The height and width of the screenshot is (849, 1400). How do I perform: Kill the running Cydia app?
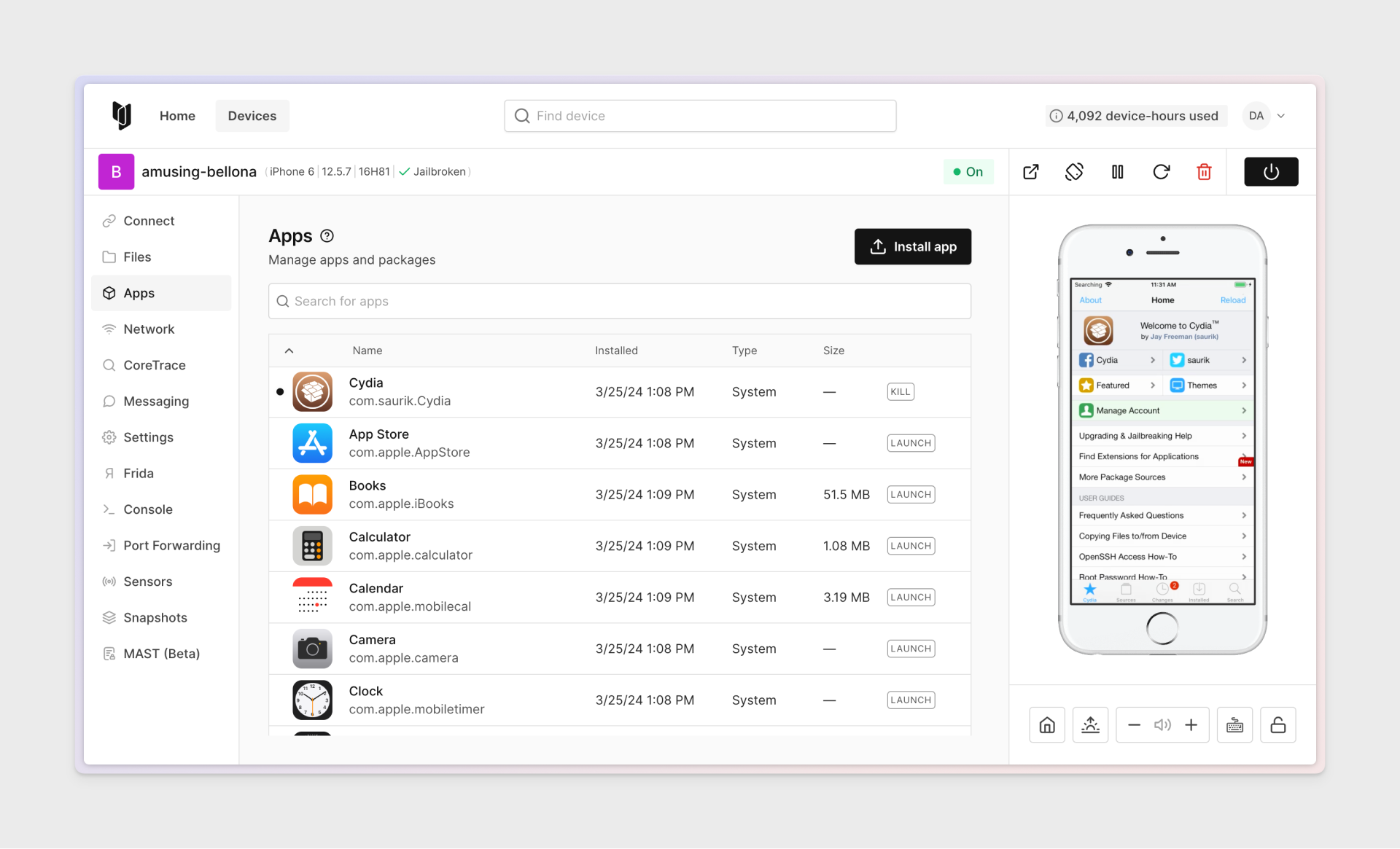(901, 392)
